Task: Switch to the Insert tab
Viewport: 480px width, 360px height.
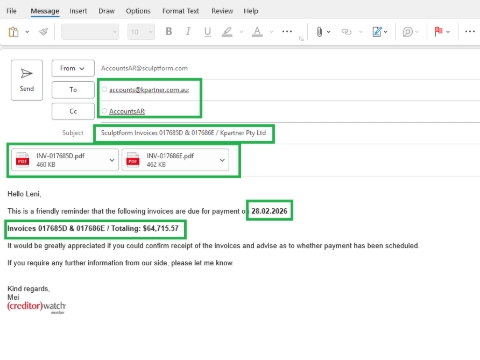Action: click(x=78, y=11)
